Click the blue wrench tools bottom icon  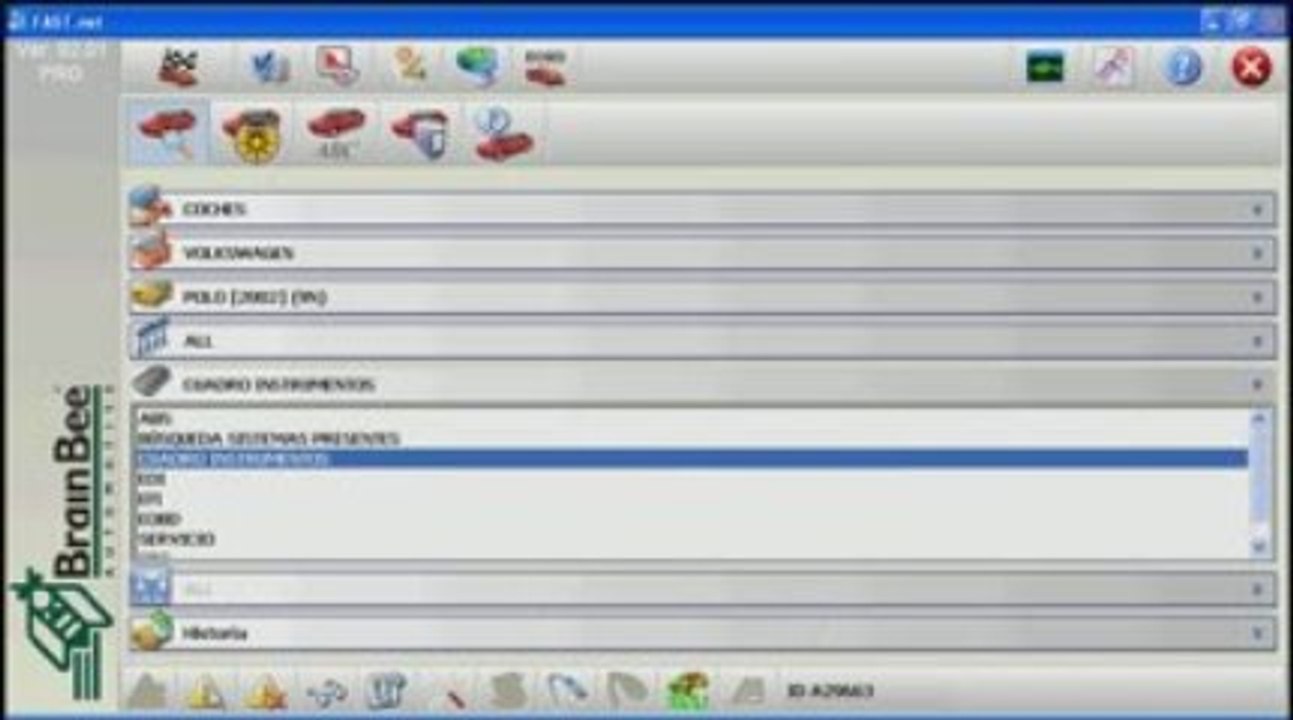point(386,691)
